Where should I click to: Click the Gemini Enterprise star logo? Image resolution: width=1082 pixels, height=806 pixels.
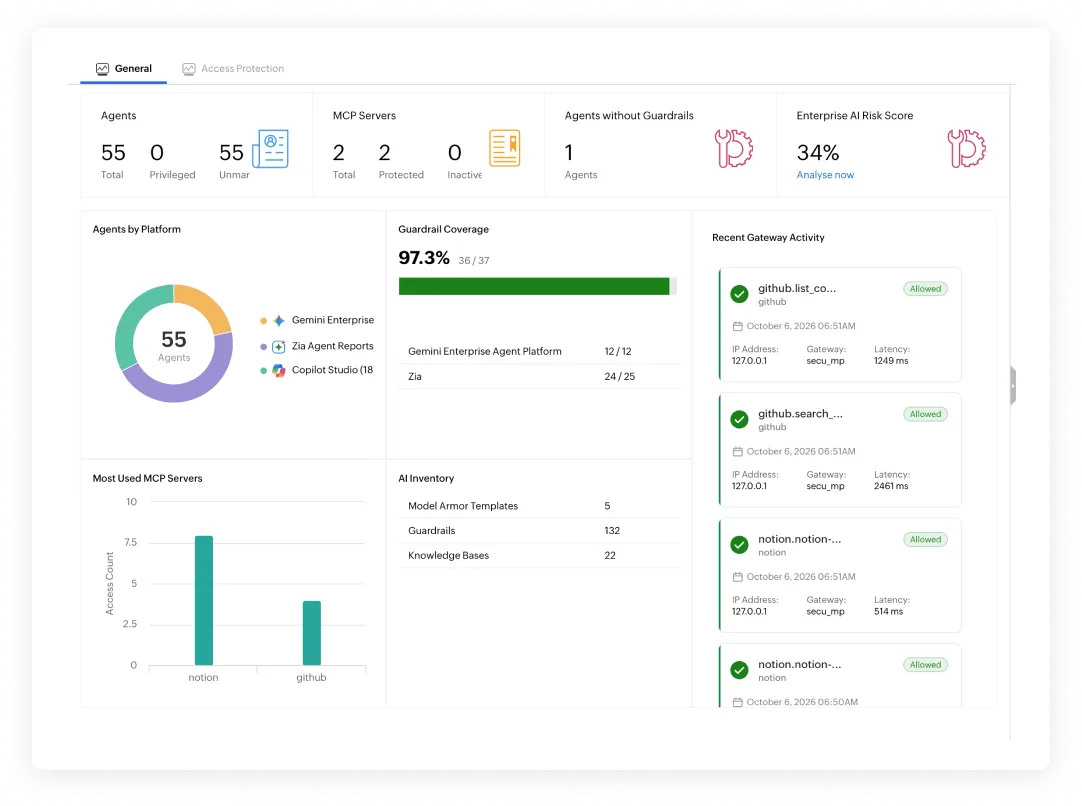(x=279, y=320)
